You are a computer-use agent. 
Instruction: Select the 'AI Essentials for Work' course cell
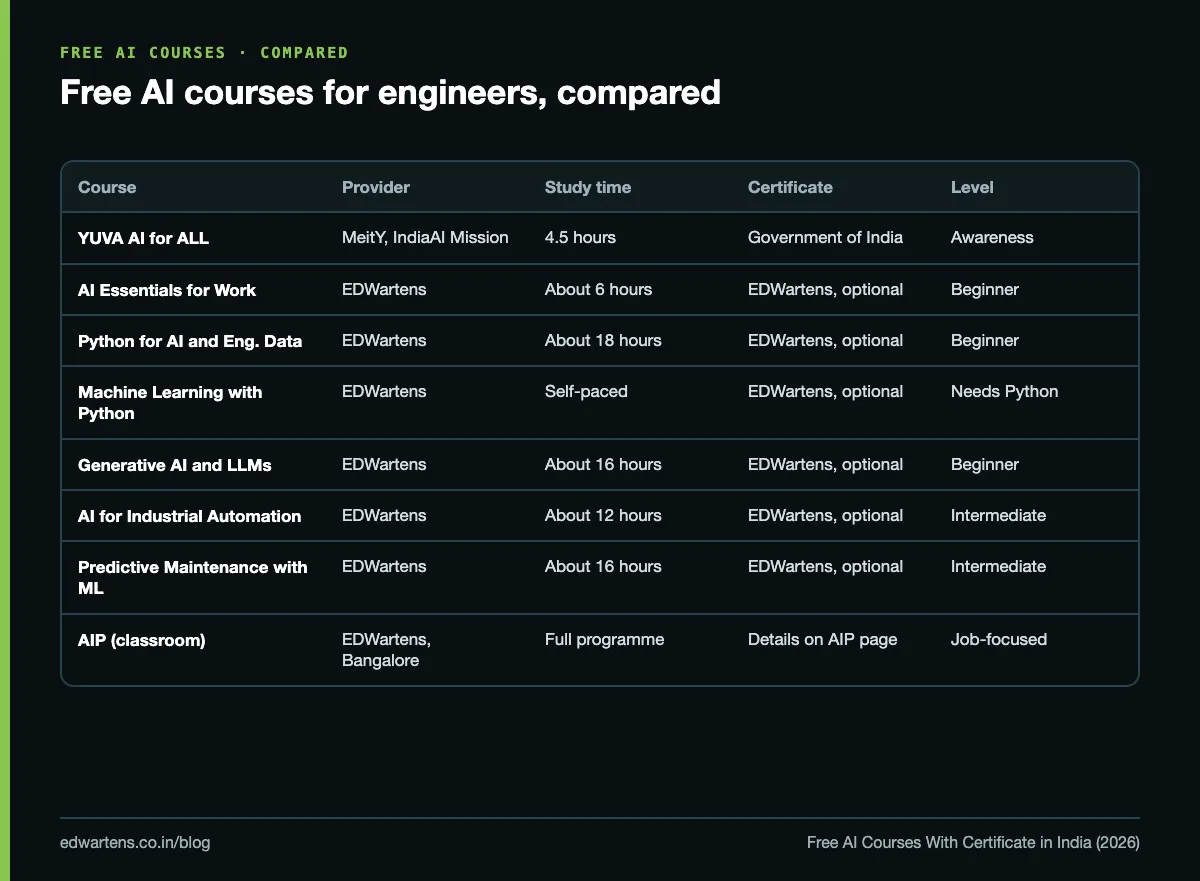click(x=167, y=290)
